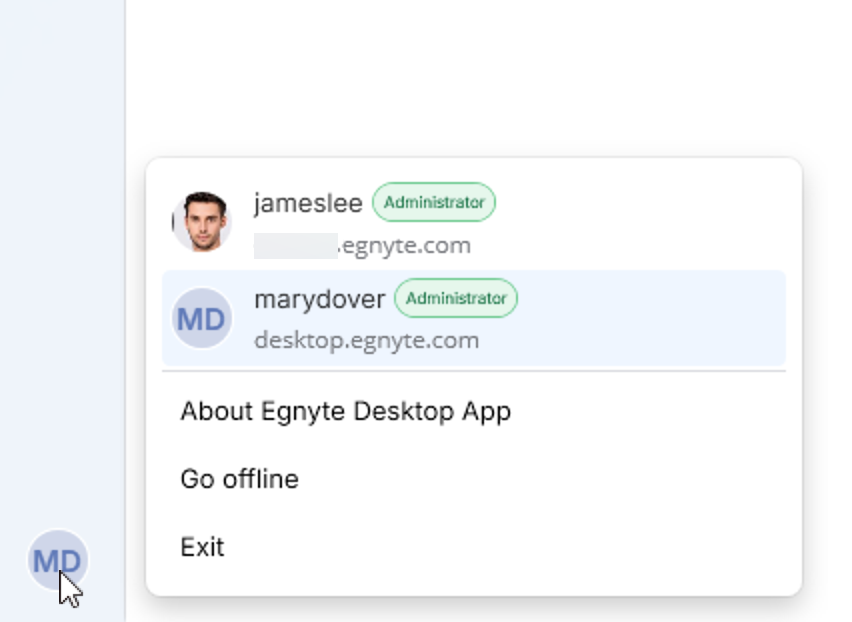Image resolution: width=852 pixels, height=622 pixels.
Task: Select the MD avatar in the marydover row
Action: tap(202, 318)
